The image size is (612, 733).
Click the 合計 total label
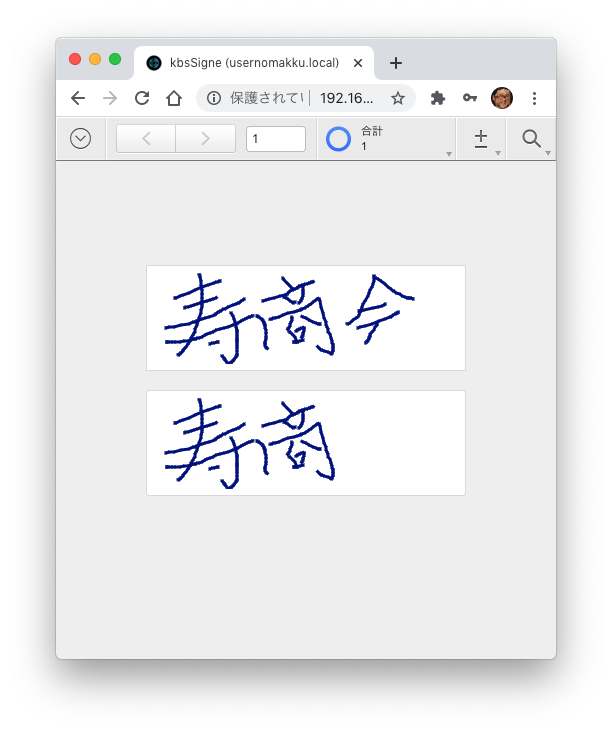click(x=372, y=131)
